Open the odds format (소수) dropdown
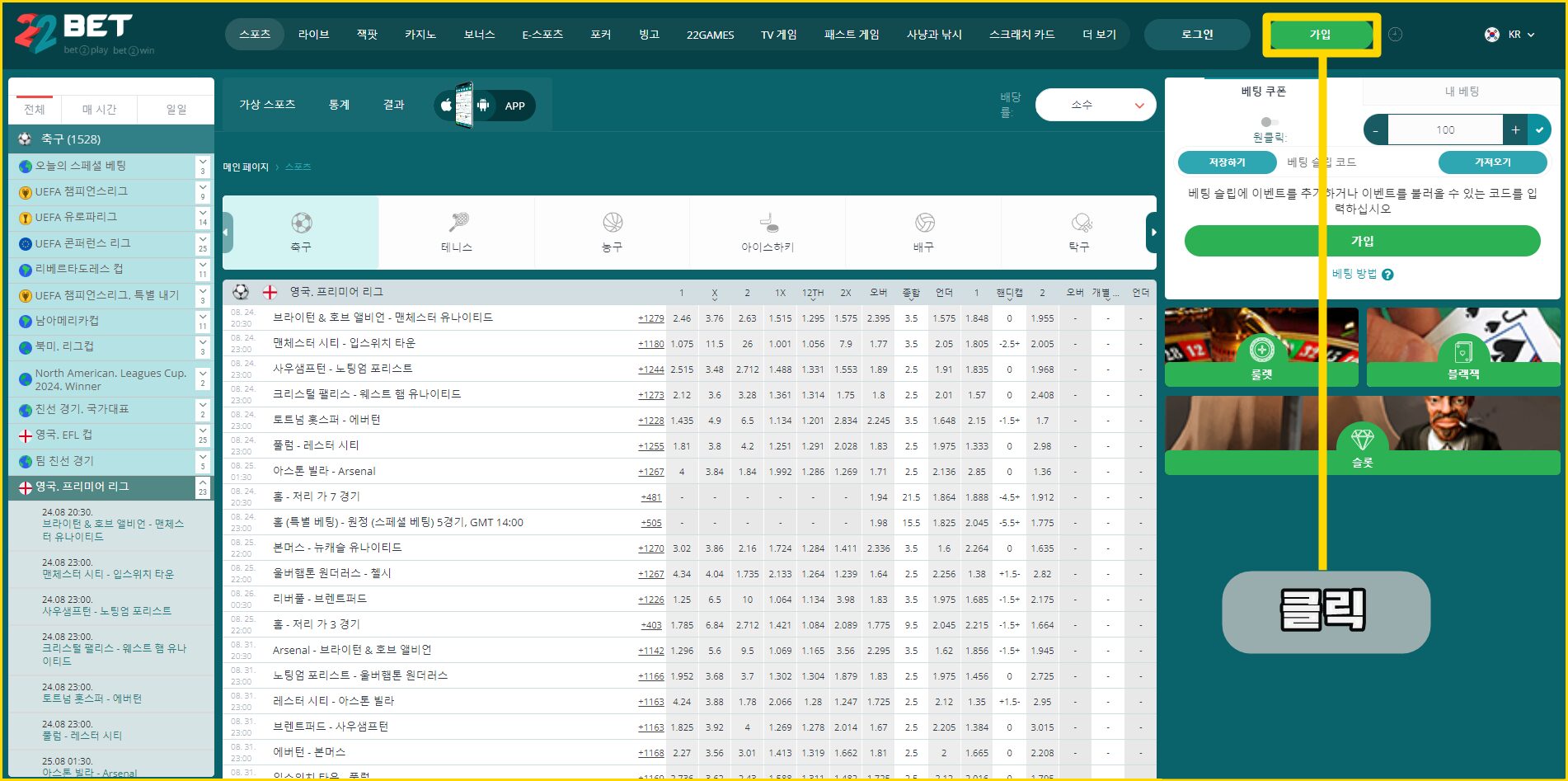The width and height of the screenshot is (1568, 781). click(1096, 105)
